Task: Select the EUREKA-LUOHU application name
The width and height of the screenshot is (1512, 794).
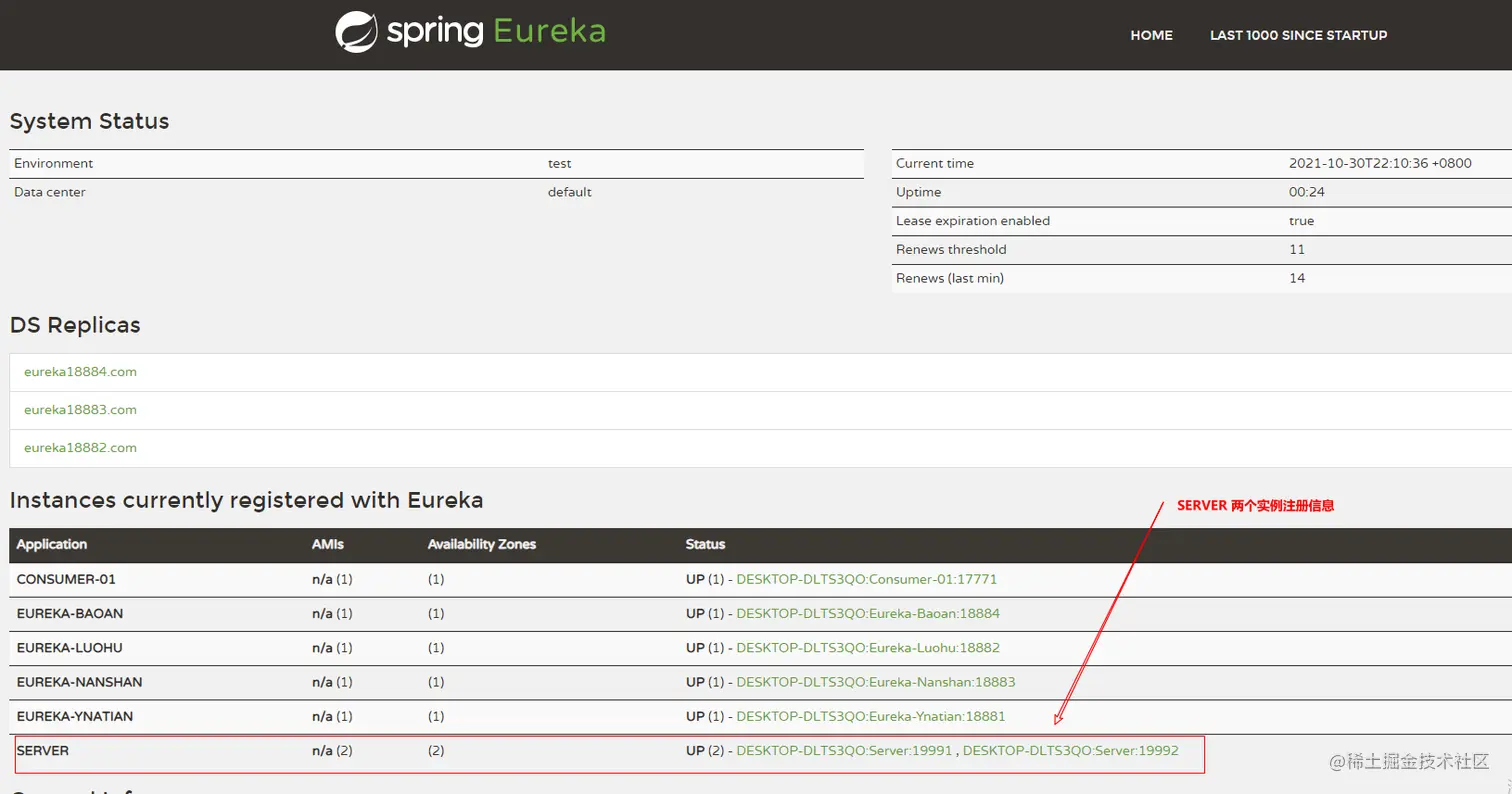Action: pyautogui.click(x=69, y=648)
